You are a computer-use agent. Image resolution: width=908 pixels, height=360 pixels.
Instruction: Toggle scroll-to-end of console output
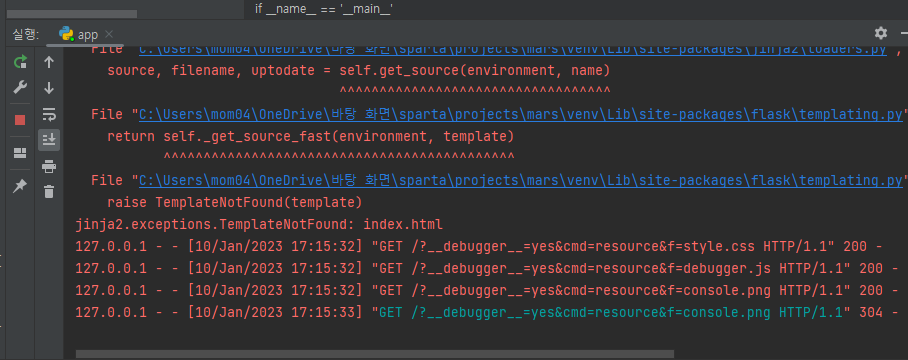(49, 139)
